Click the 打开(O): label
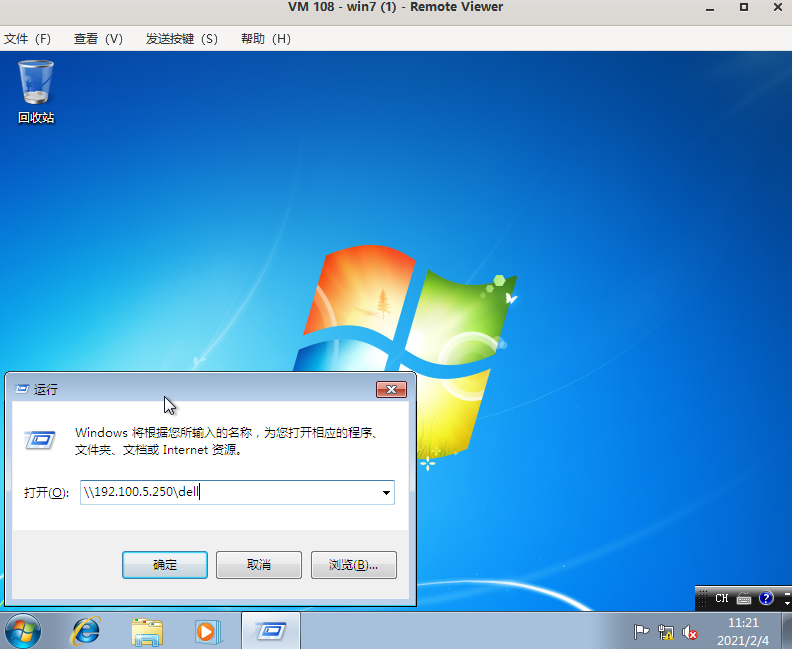792x649 pixels. click(46, 492)
